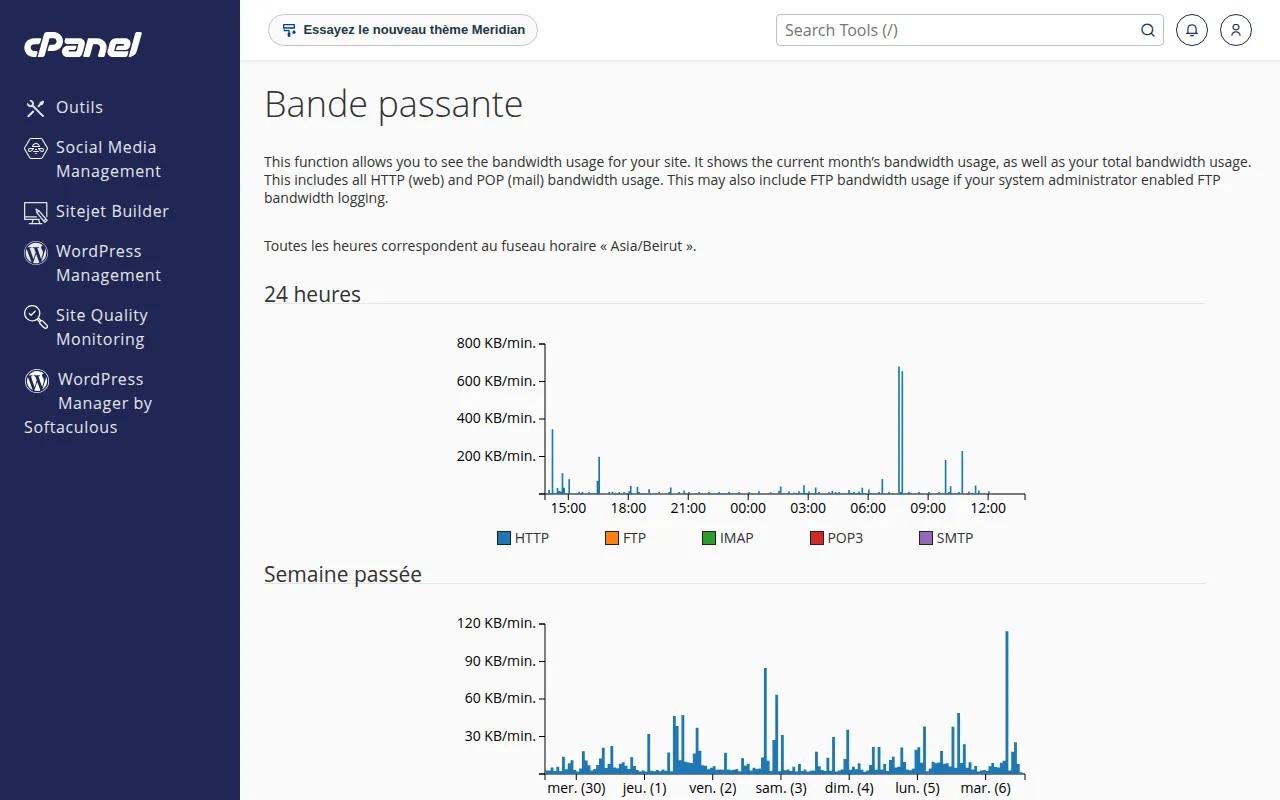This screenshot has height=800, width=1280.
Task: Click the WordPress Manager by Softaculous icon
Action: point(37,380)
